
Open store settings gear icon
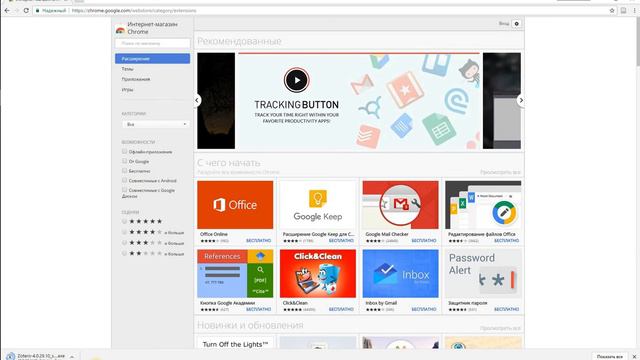pos(516,24)
